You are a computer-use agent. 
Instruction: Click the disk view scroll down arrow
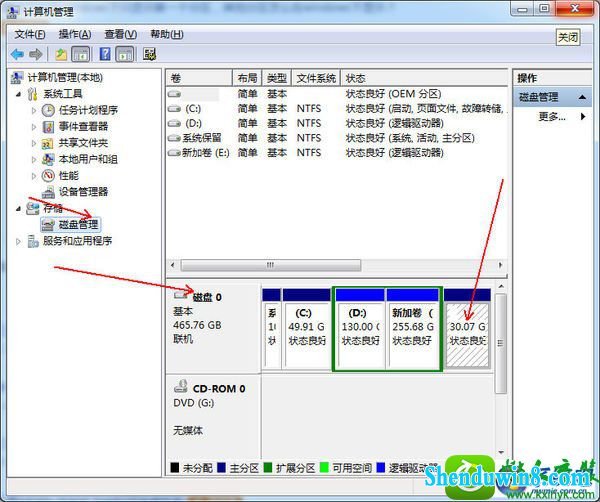pos(501,453)
